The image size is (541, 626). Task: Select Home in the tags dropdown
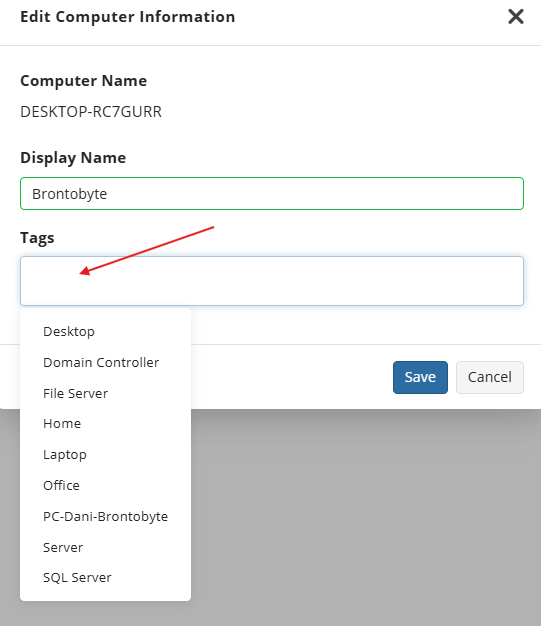click(105, 424)
